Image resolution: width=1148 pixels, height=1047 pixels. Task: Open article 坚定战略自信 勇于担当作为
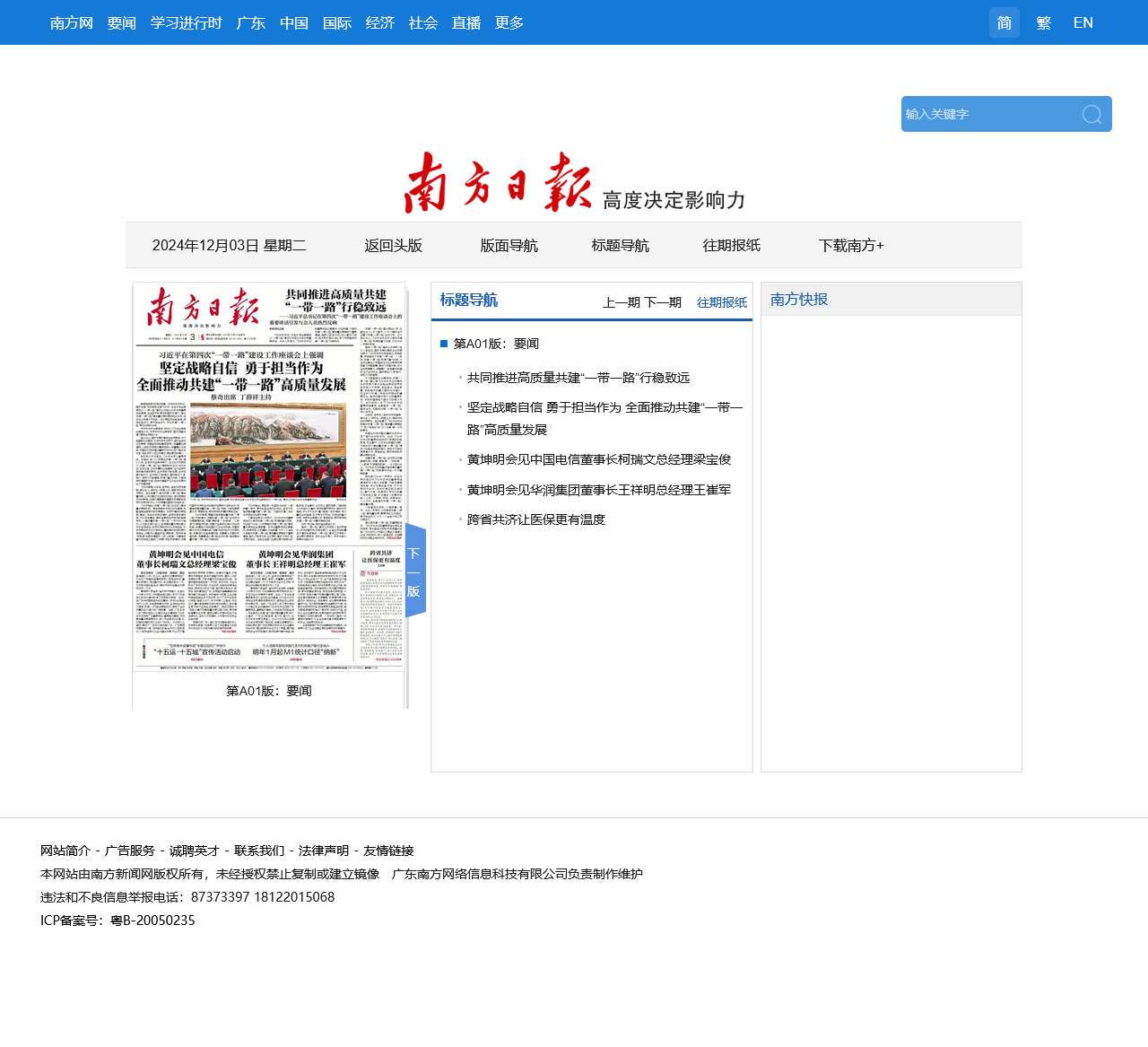604,418
